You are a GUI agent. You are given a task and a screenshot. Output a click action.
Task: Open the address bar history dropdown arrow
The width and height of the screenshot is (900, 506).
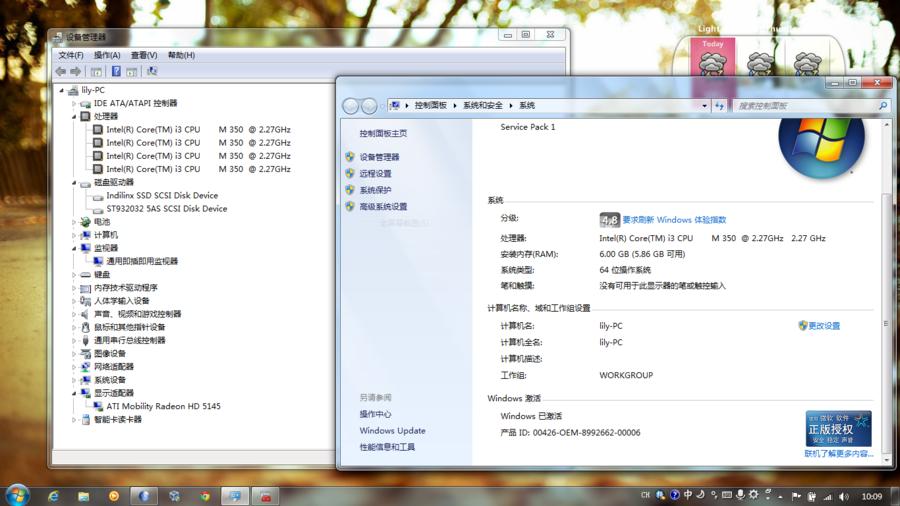coord(704,106)
